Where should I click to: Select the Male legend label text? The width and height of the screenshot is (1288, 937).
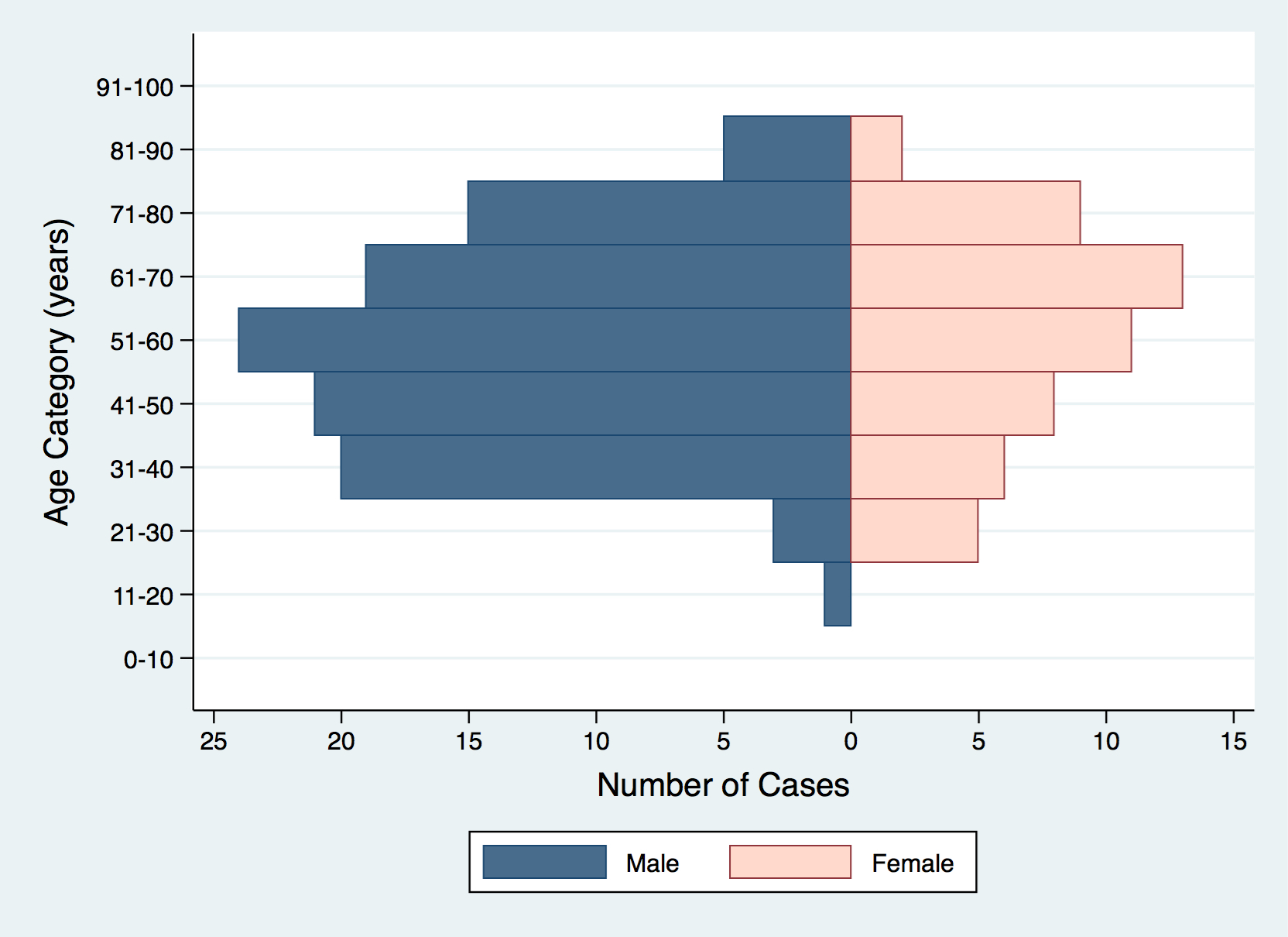tap(652, 863)
